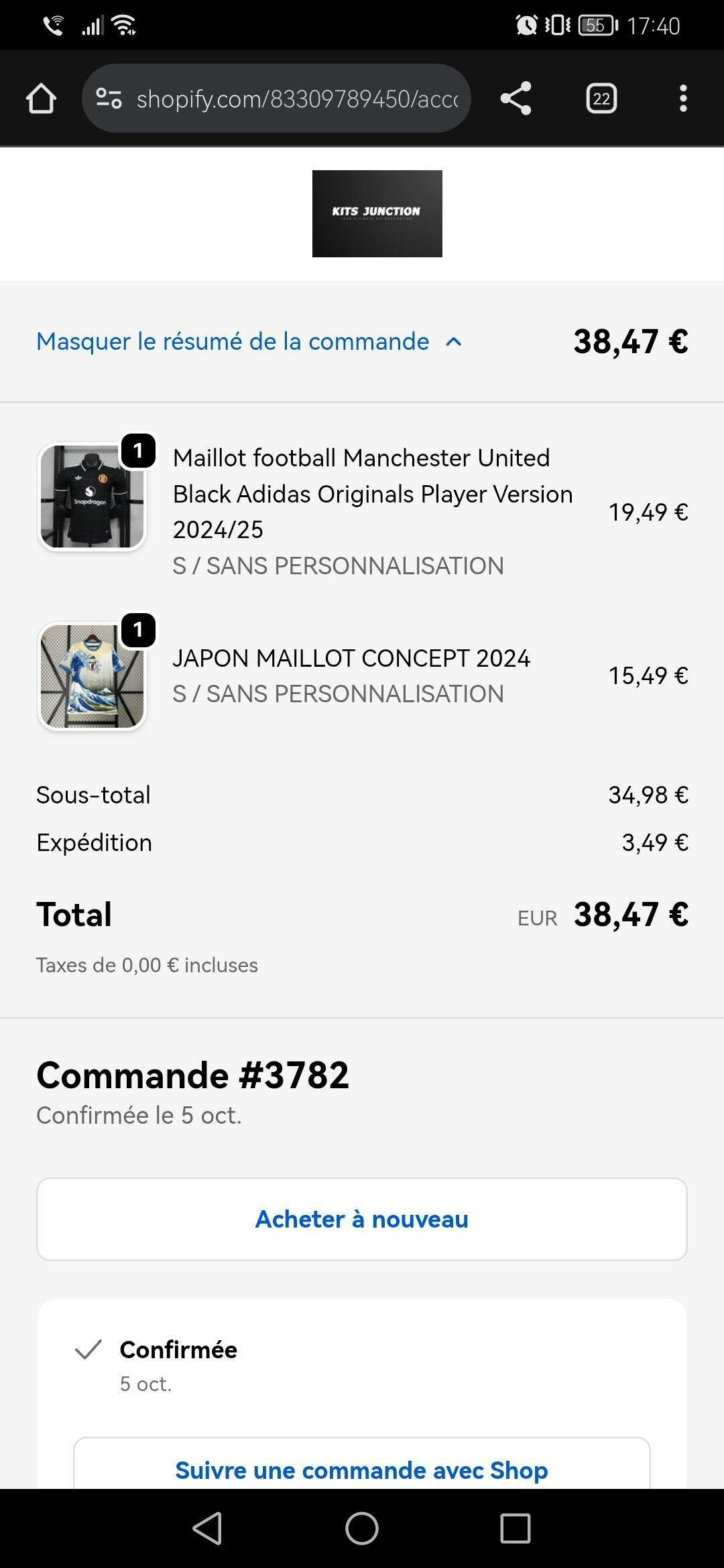Screen dimensions: 724x1568
Task: Click the Acheter à nouveau button
Action: coord(362,1219)
